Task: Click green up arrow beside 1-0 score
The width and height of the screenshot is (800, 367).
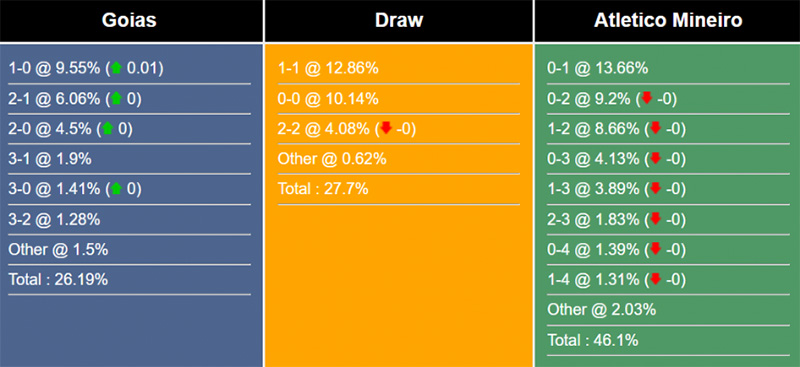Action: pos(116,68)
